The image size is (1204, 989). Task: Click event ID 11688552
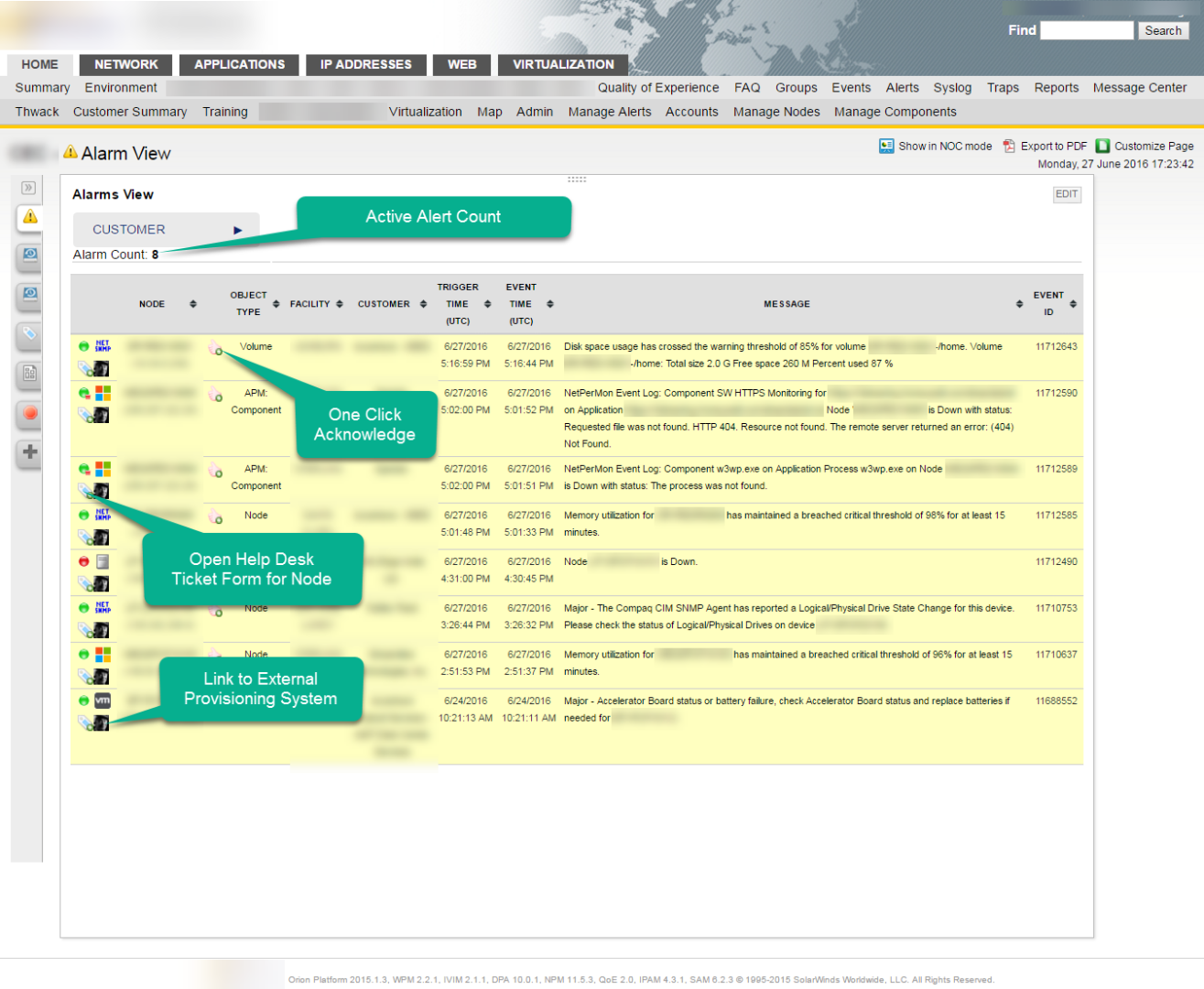(x=1056, y=701)
